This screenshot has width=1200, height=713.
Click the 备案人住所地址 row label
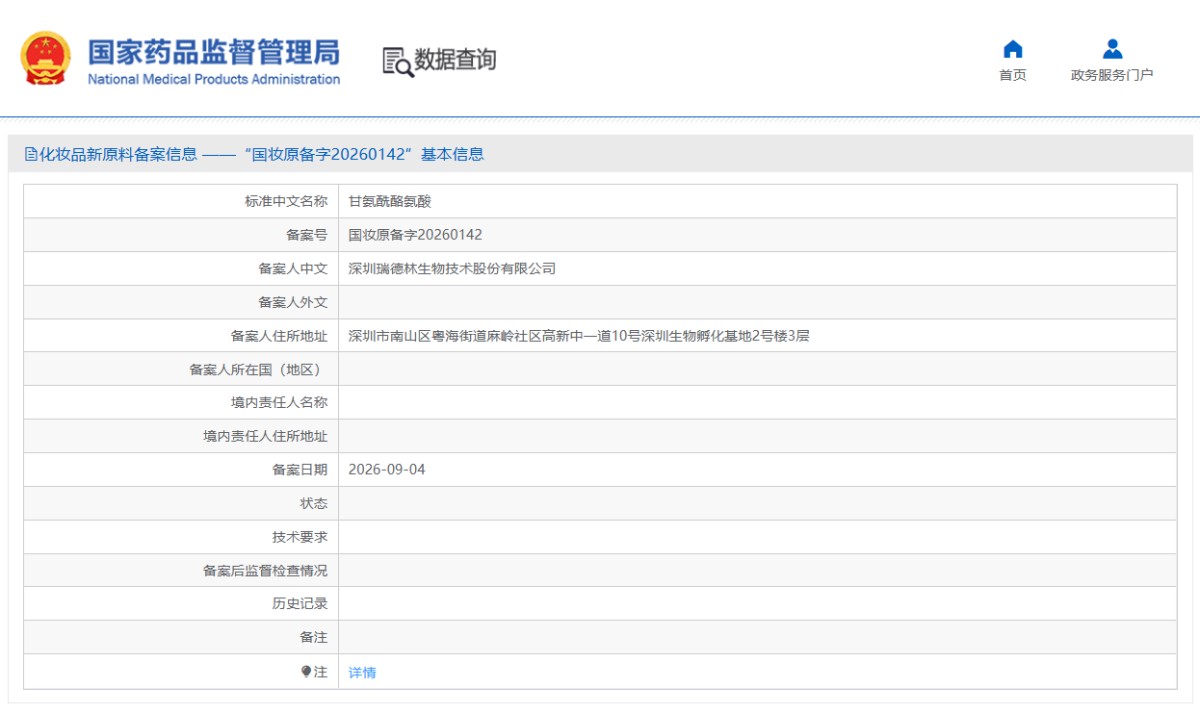pyautogui.click(x=279, y=336)
